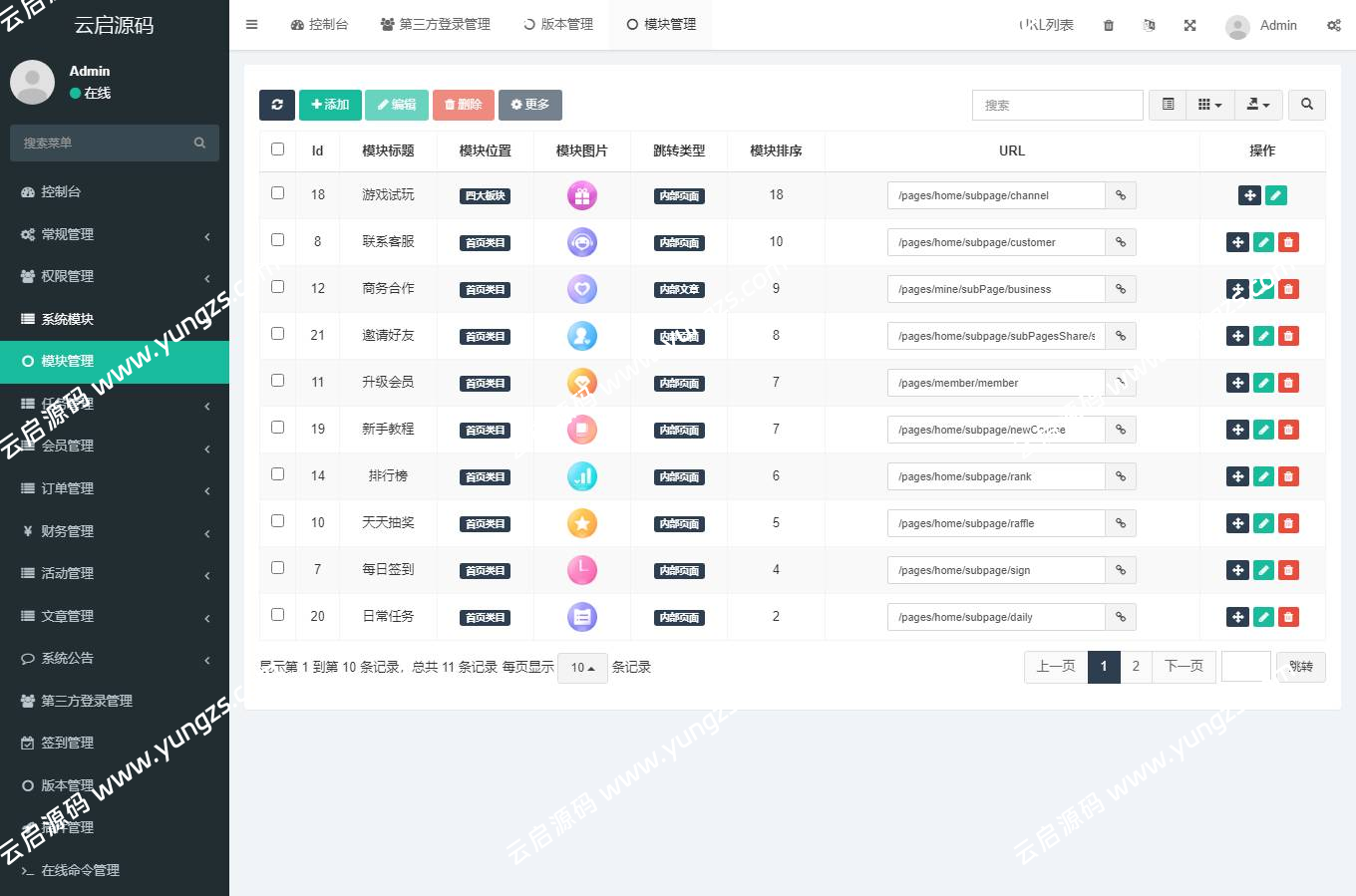This screenshot has height=896, width=1356.
Task: Go to page 2 using pagination
Action: pos(1137,667)
